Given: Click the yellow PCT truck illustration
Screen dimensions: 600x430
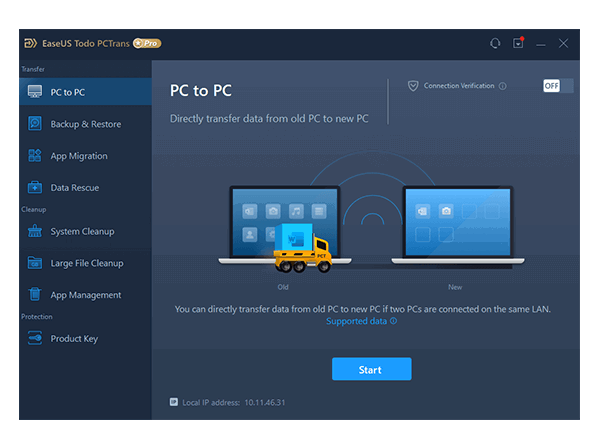Looking at the screenshot, I should point(303,248).
